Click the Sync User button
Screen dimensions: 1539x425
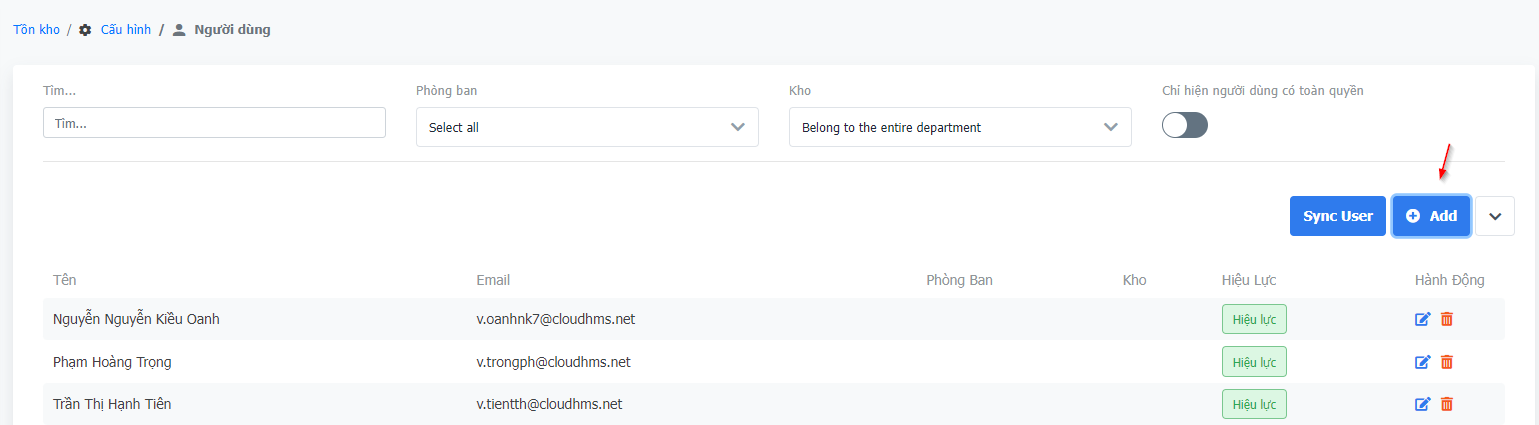click(1337, 216)
